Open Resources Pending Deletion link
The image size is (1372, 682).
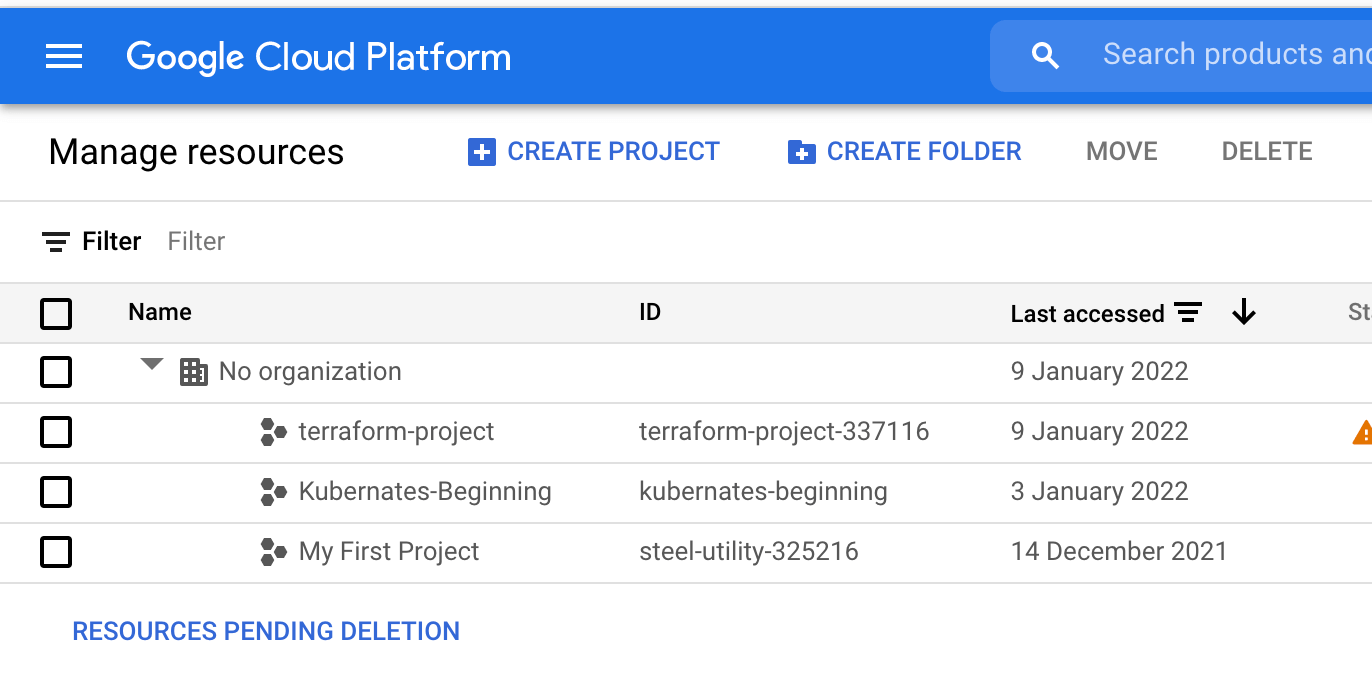(x=266, y=632)
